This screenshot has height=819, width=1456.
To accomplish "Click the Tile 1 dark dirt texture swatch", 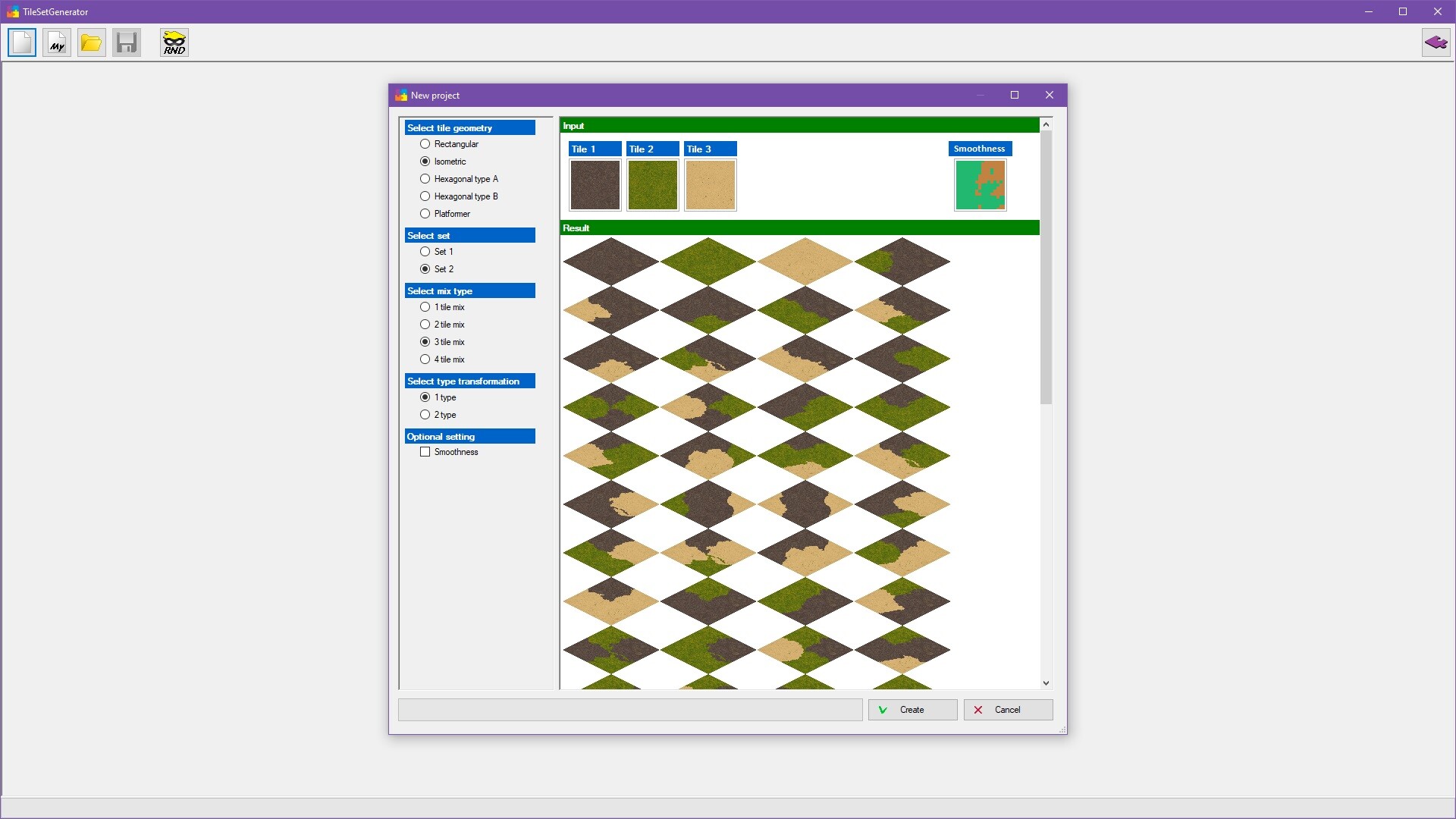I will [595, 185].
